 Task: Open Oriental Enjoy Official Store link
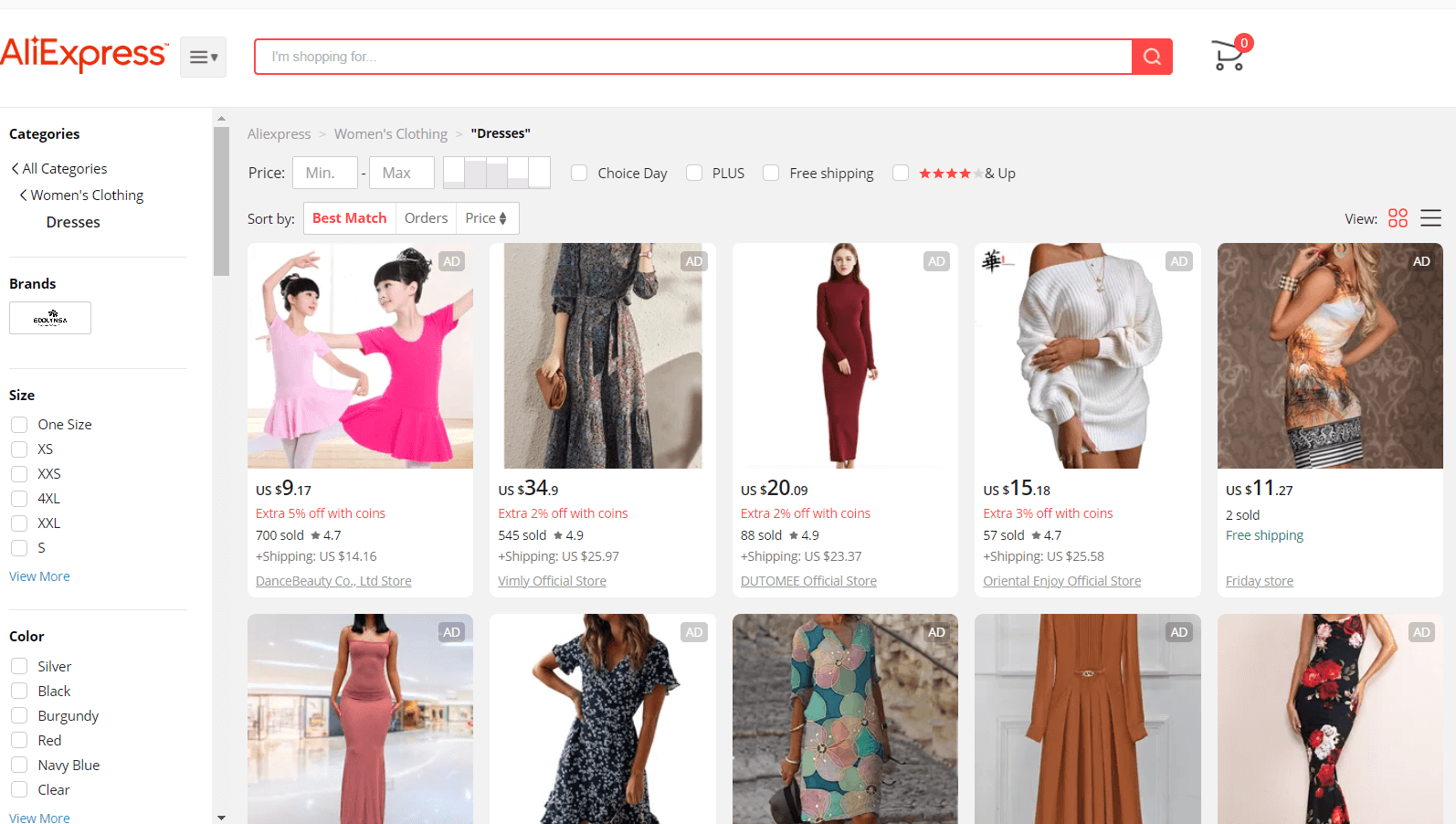(1061, 581)
